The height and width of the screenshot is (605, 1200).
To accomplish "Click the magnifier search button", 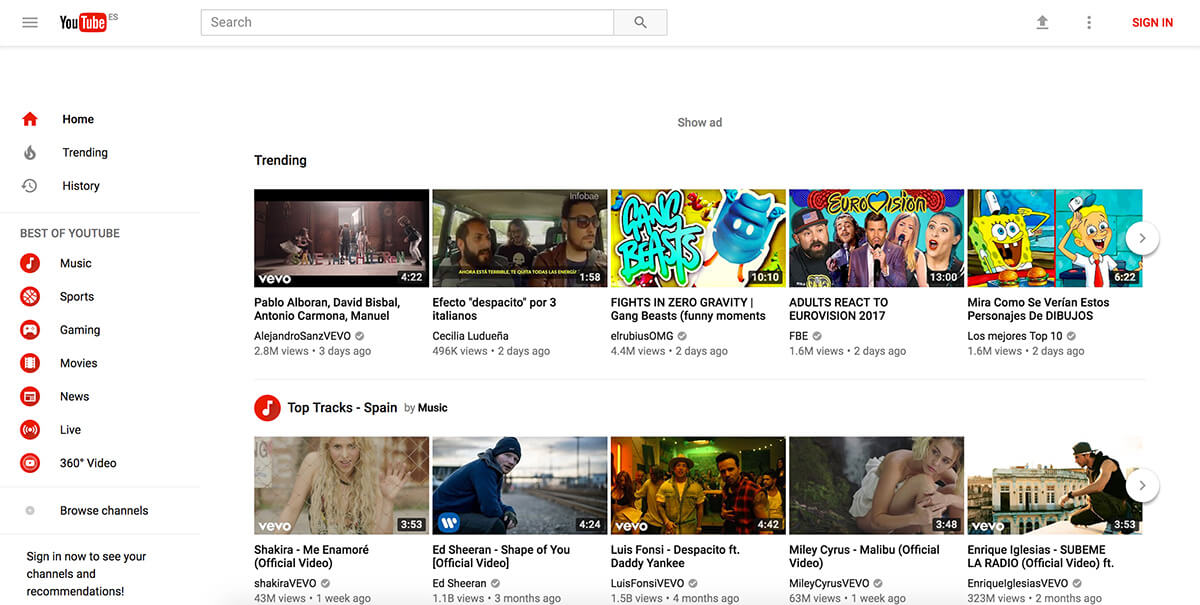I will (640, 22).
